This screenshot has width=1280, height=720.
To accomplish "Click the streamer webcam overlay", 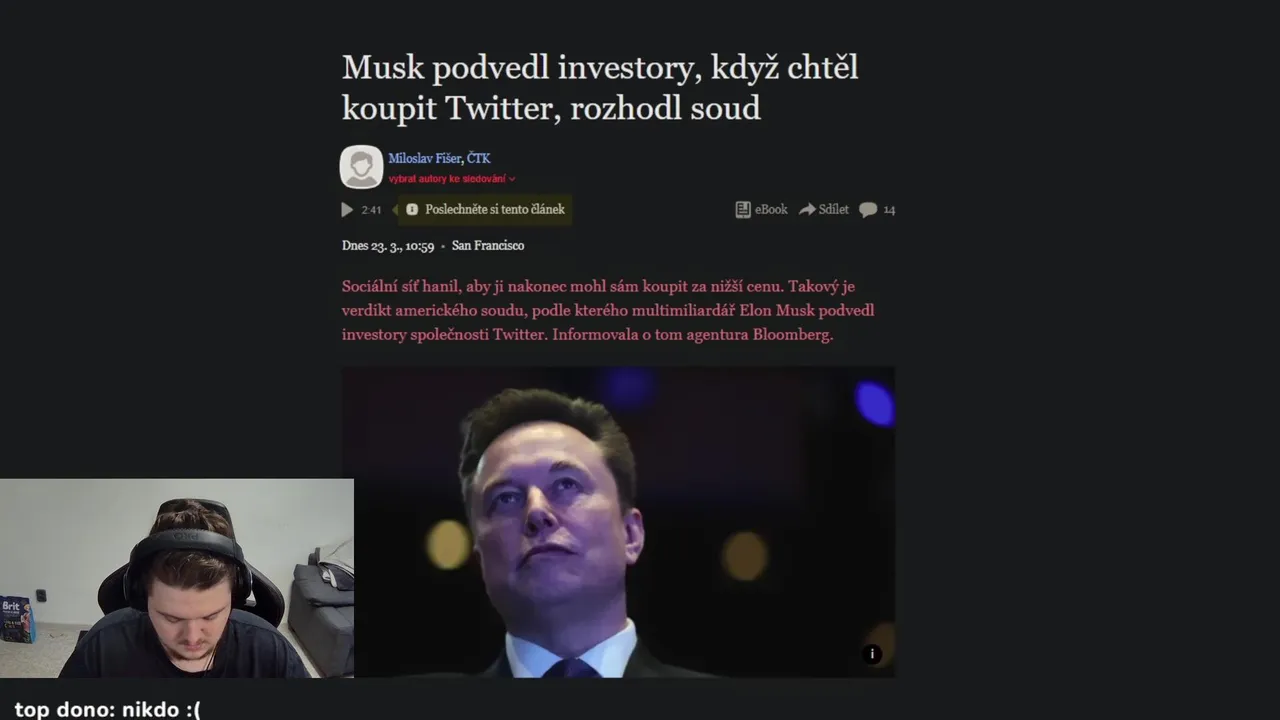I will tap(176, 578).
